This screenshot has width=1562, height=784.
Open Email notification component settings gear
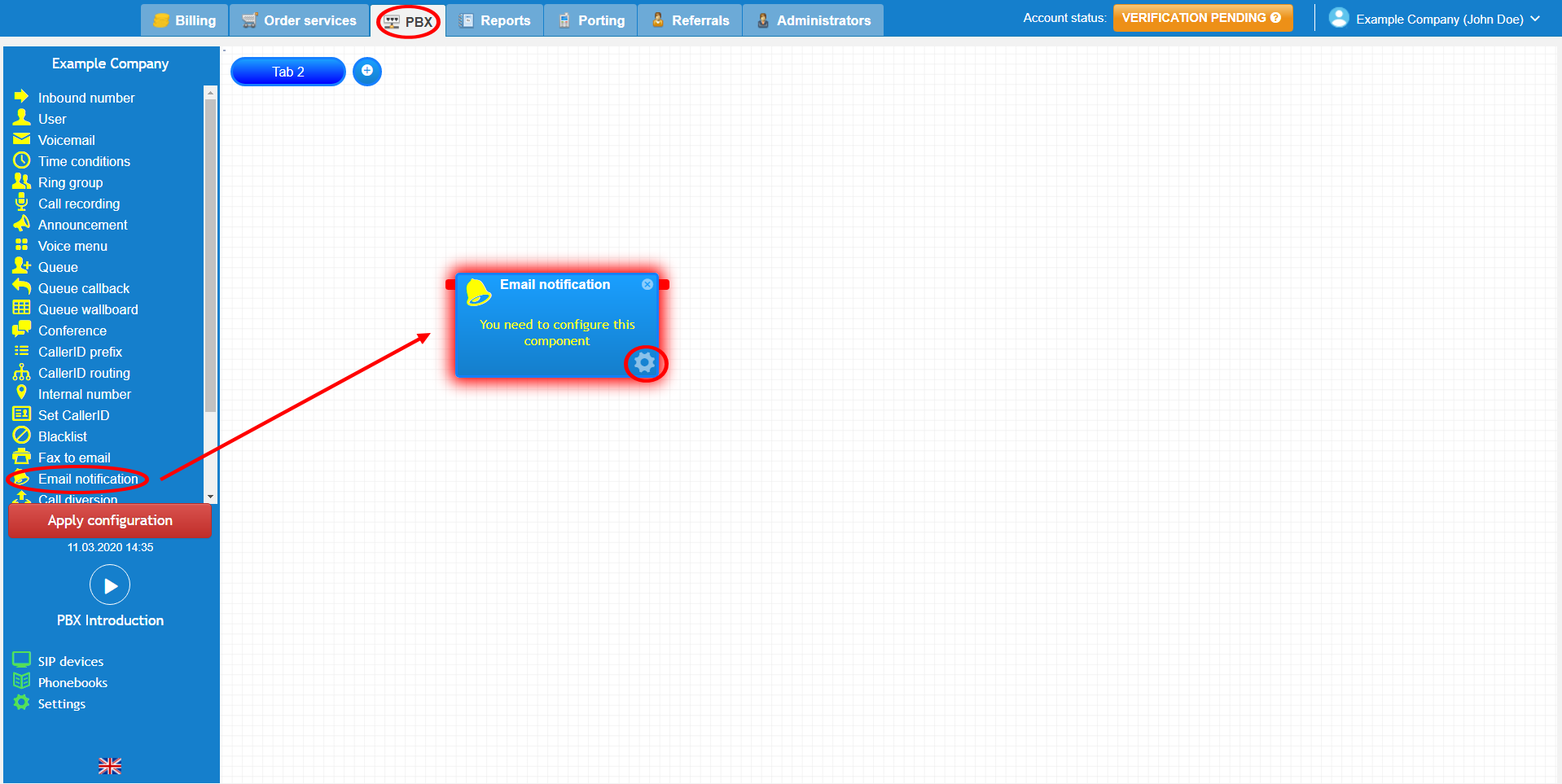(x=644, y=363)
